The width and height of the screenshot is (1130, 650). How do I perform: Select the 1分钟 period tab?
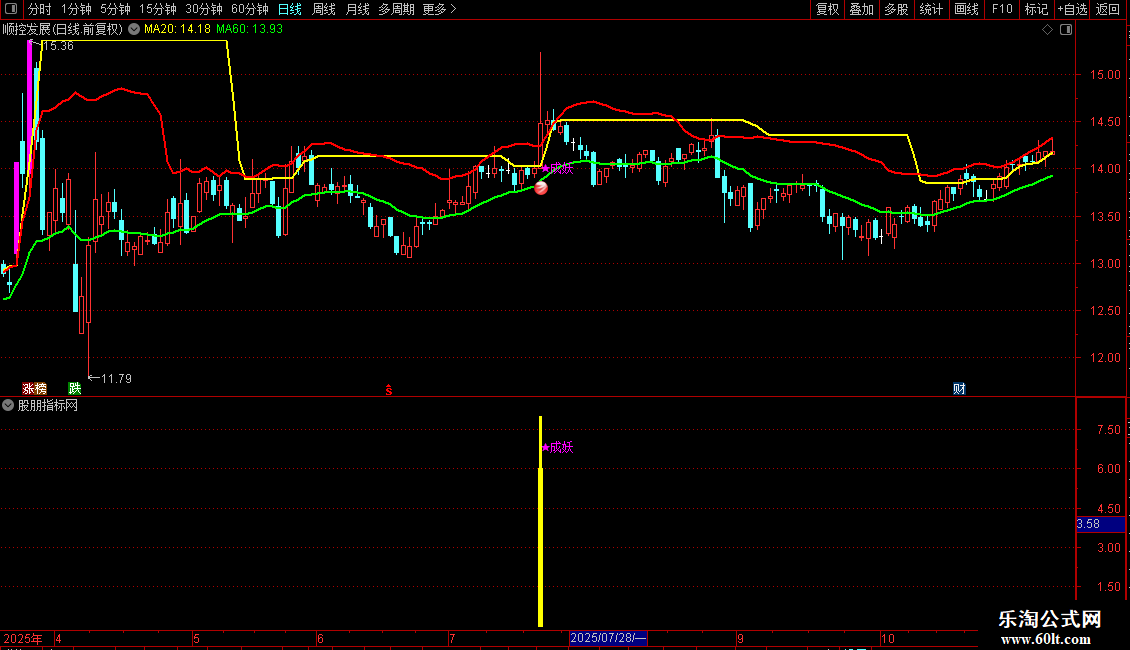pyautogui.click(x=76, y=9)
